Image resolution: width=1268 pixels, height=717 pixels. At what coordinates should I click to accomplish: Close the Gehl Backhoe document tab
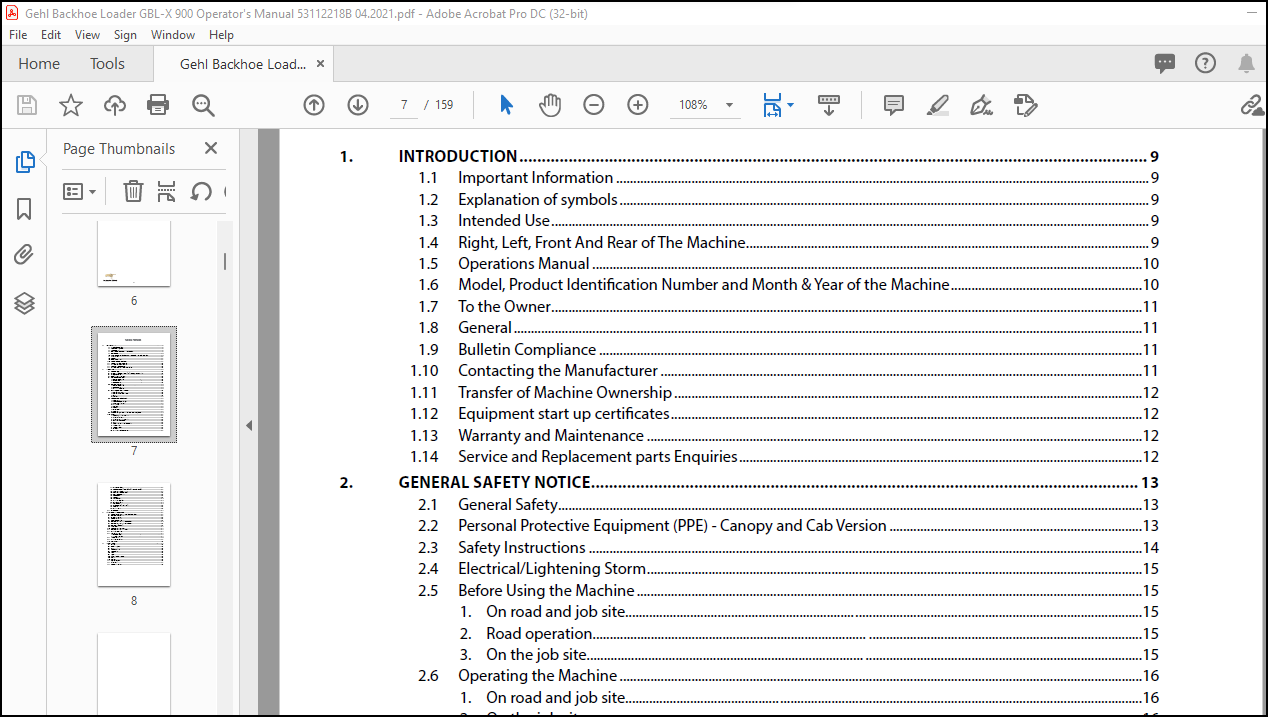pos(320,64)
